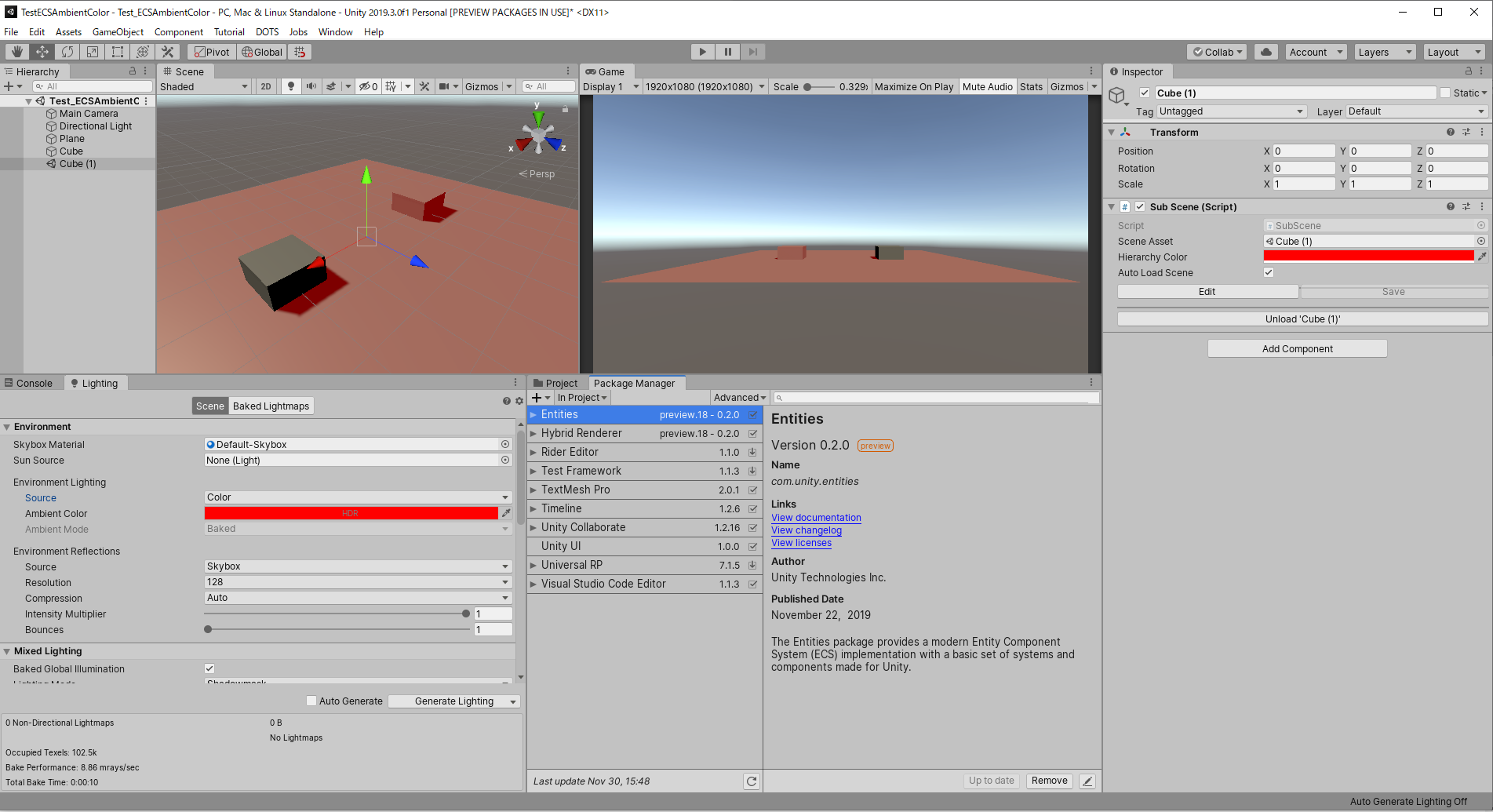
Task: Select the Hand tool in the toolbar
Action: (x=16, y=51)
